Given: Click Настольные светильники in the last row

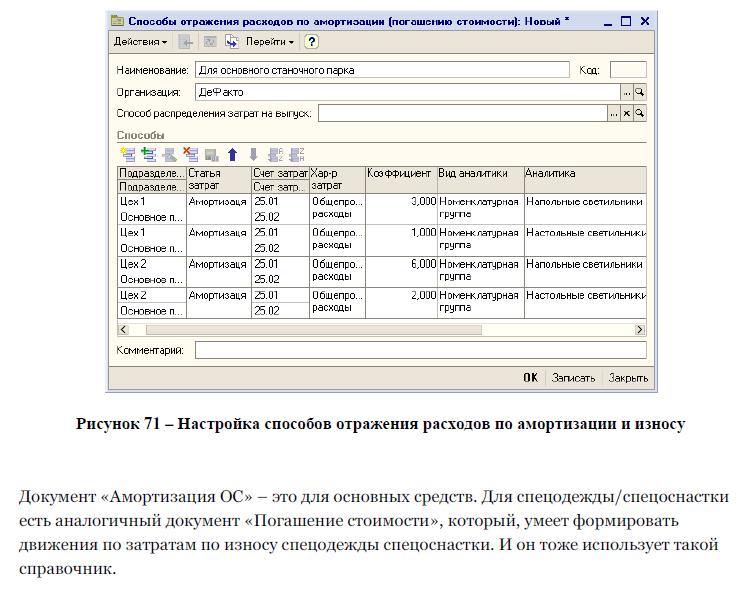Looking at the screenshot, I should [586, 295].
